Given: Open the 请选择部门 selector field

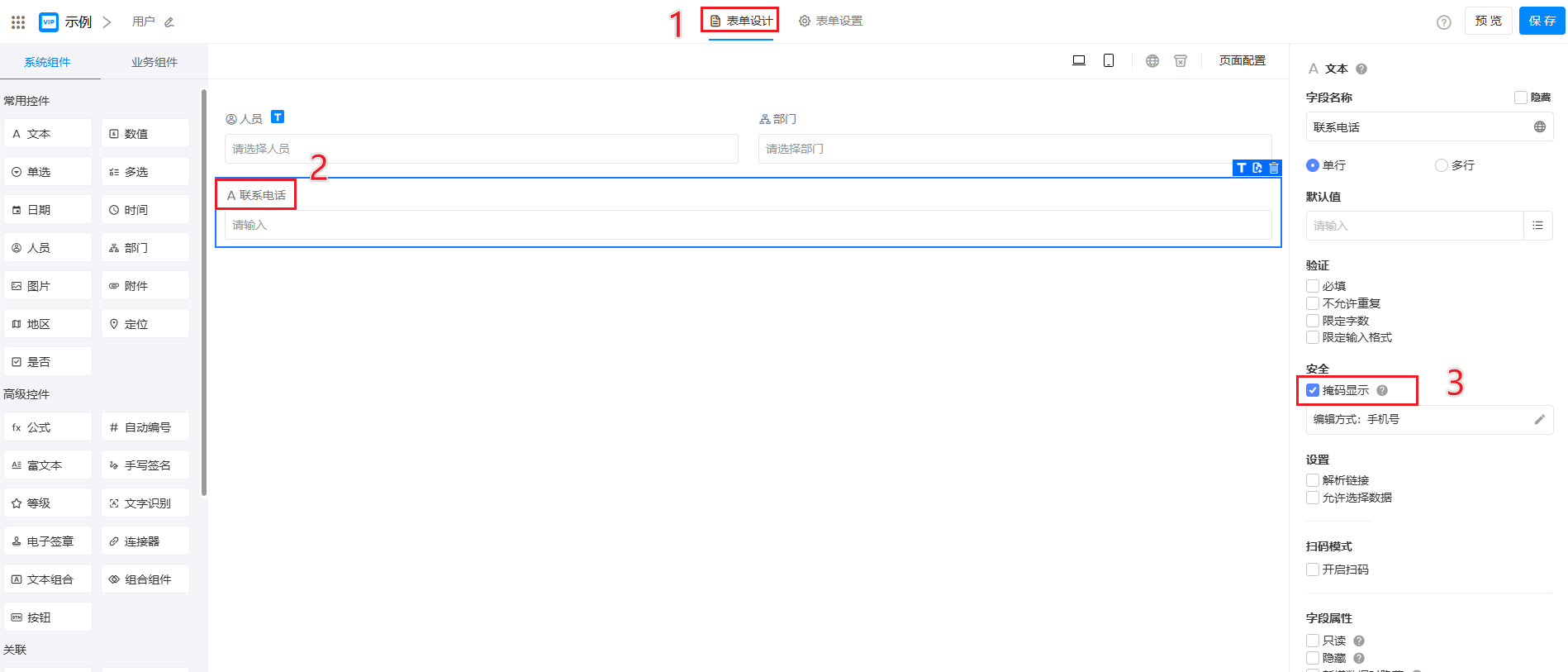Looking at the screenshot, I should [1014, 149].
